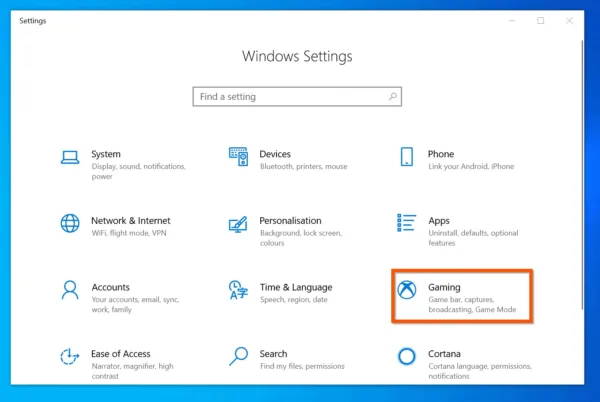Open the Search category title
The width and height of the screenshot is (600, 402).
click(x=273, y=354)
